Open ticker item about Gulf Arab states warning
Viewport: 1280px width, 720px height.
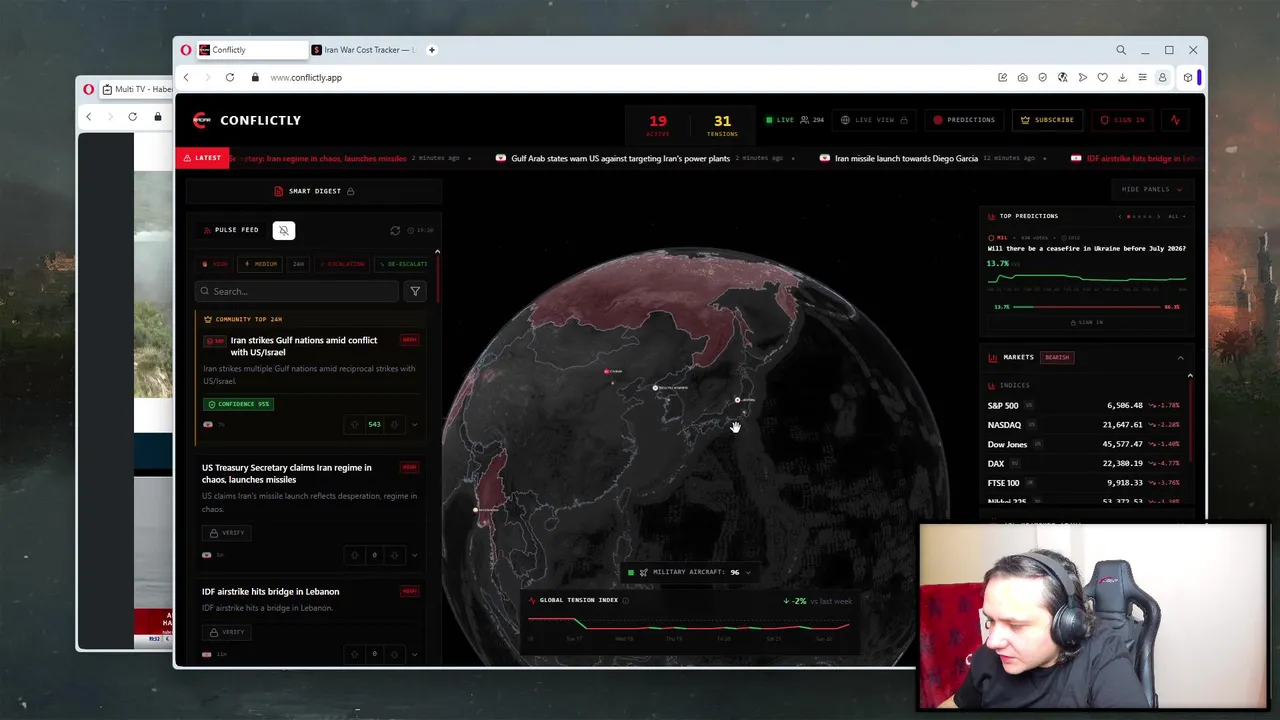click(x=620, y=158)
